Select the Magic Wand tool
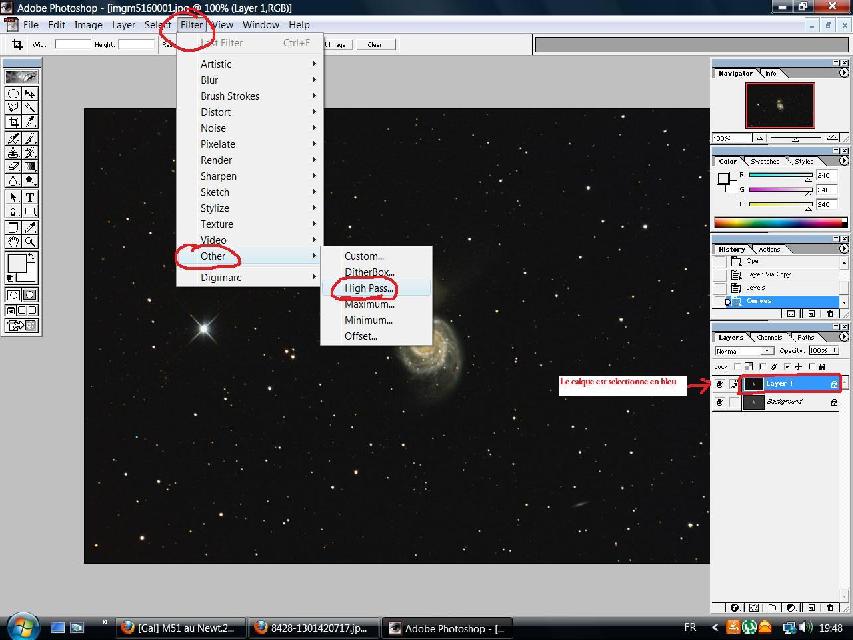The image size is (853, 640). click(30, 107)
